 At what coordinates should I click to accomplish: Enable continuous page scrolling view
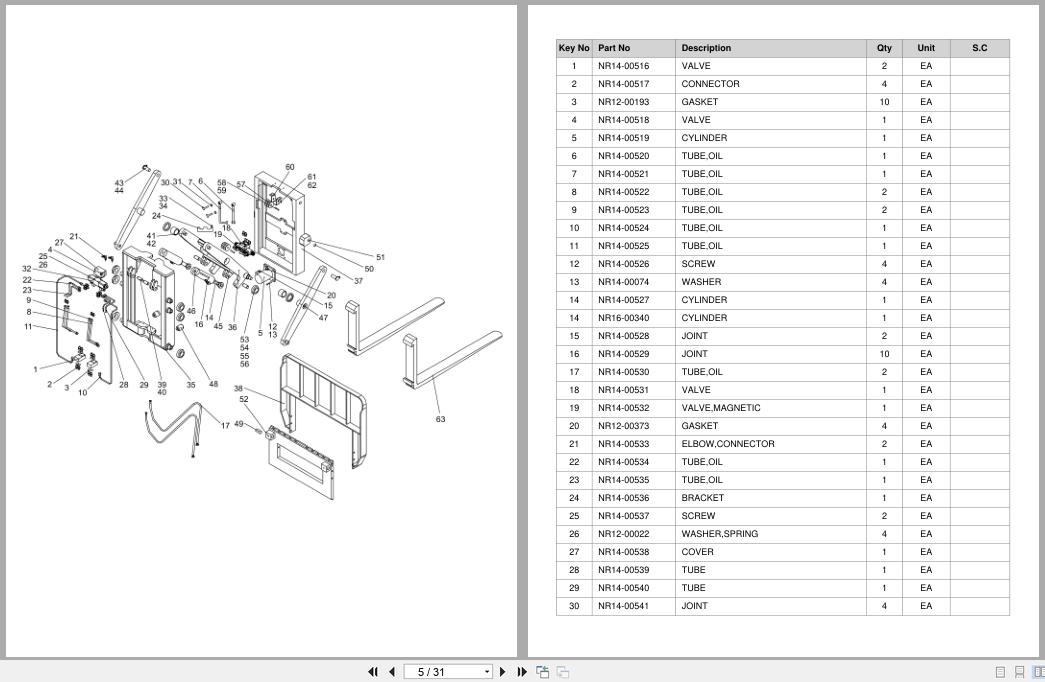1019,672
